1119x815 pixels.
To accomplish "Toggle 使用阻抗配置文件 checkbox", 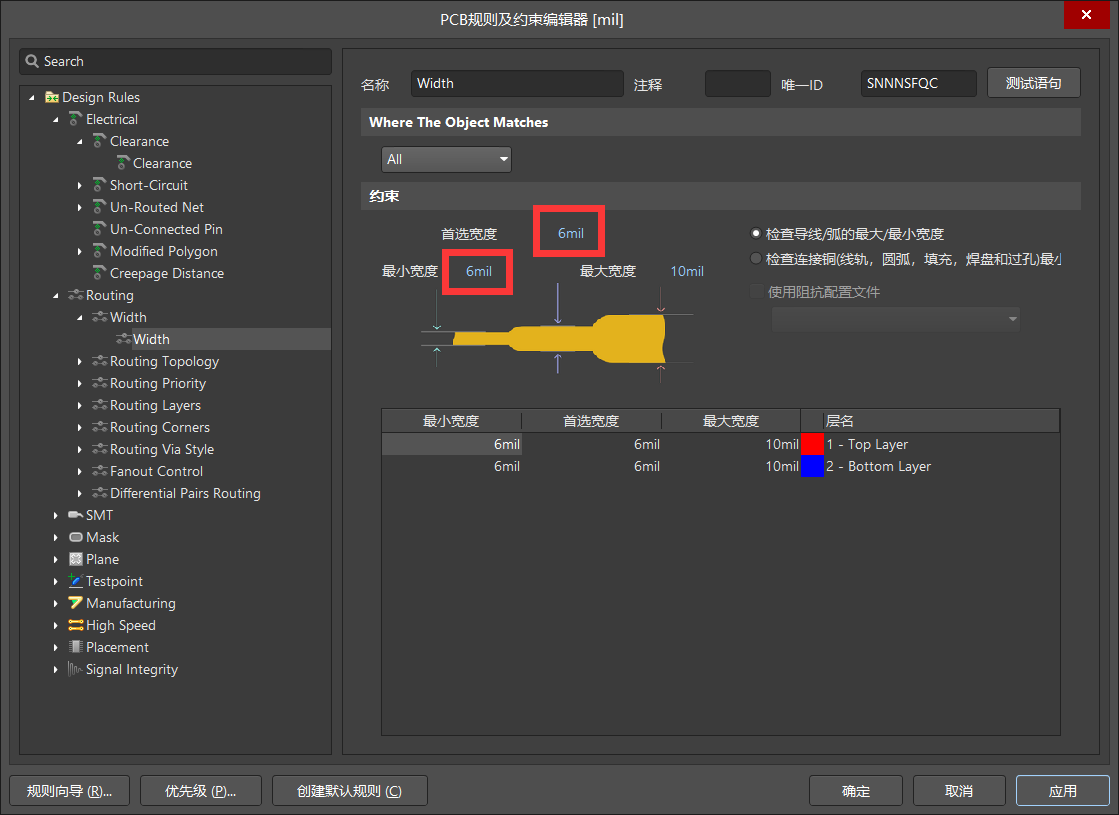I will pos(756,291).
